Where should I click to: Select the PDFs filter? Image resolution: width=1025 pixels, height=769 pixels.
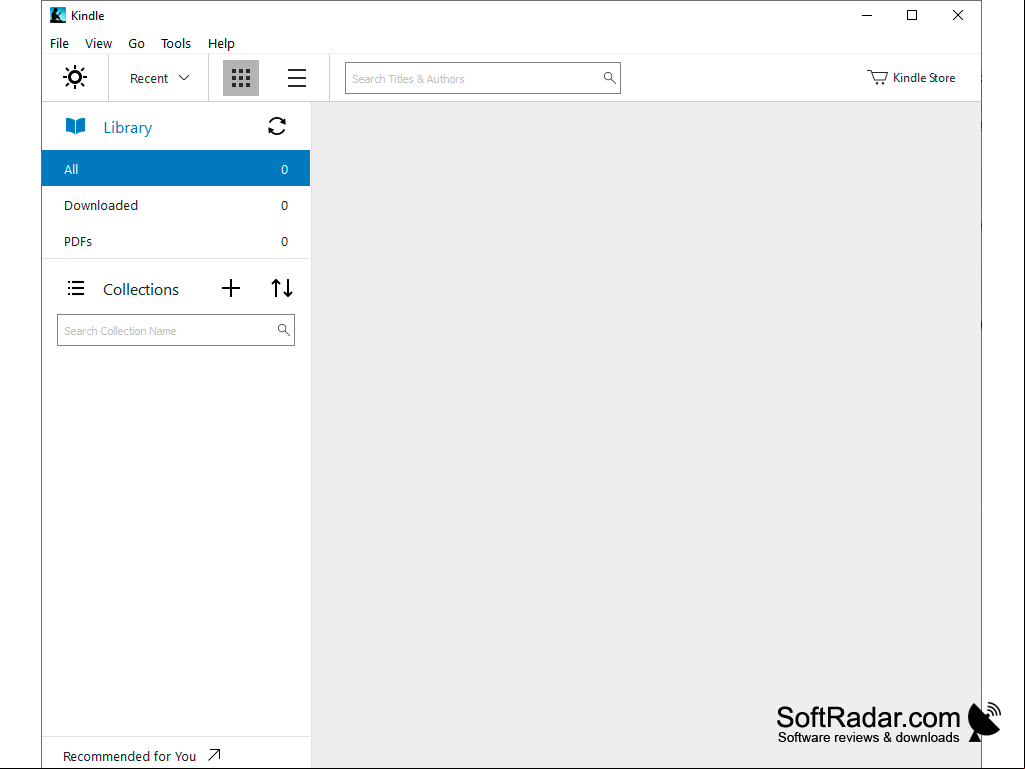point(176,241)
